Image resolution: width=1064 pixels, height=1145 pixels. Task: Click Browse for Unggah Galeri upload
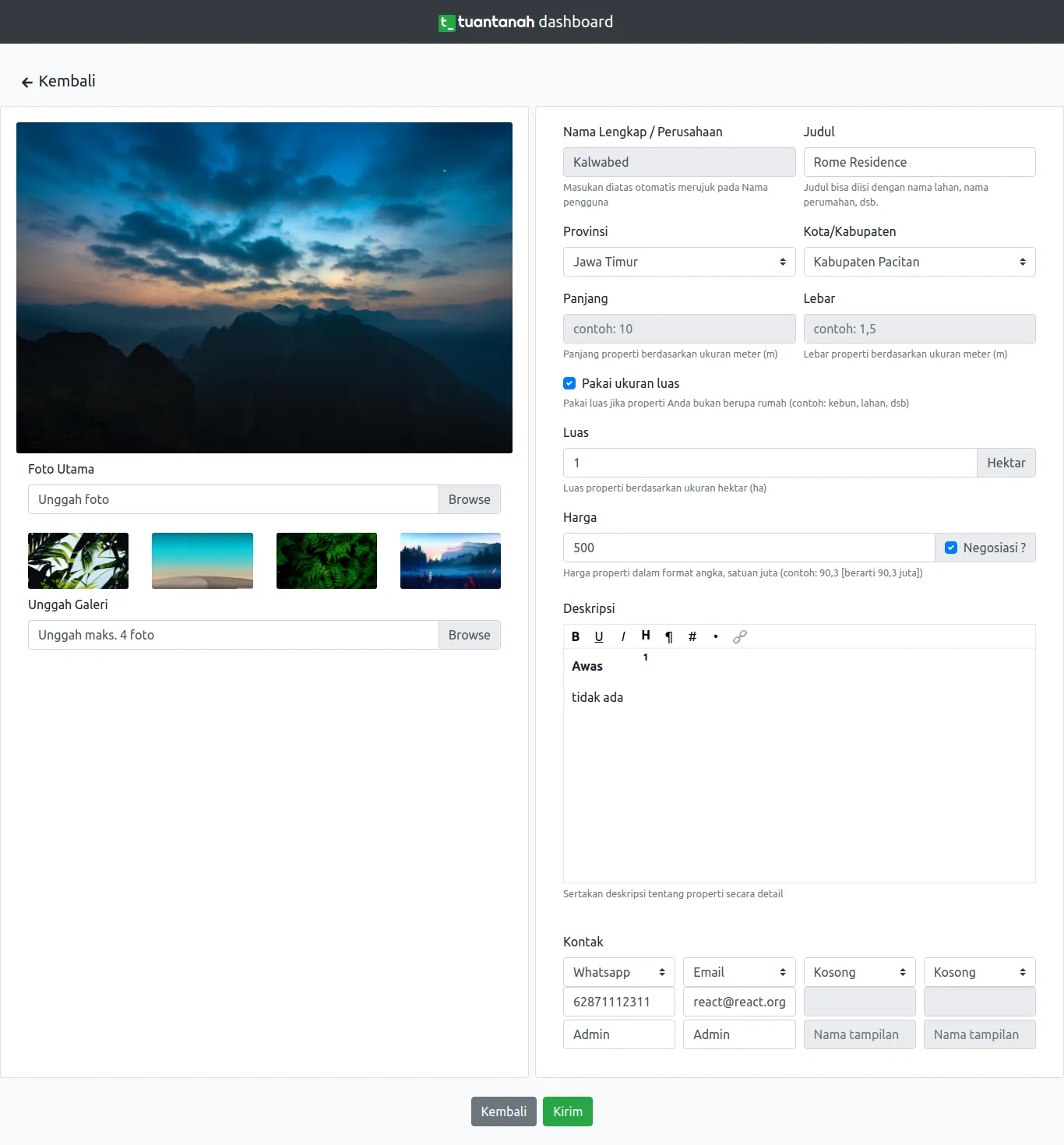point(469,635)
